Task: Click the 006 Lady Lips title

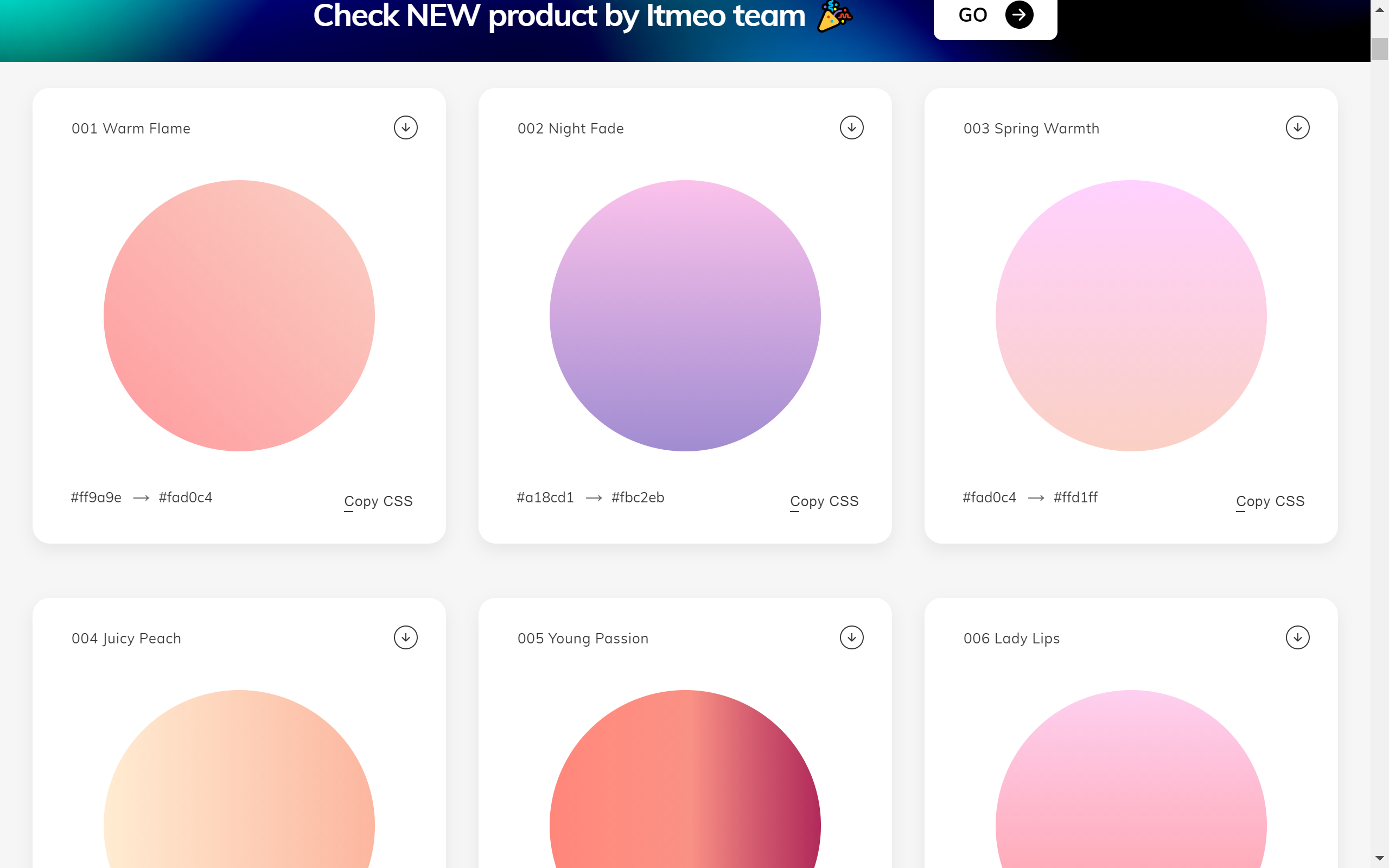Action: point(1011,639)
